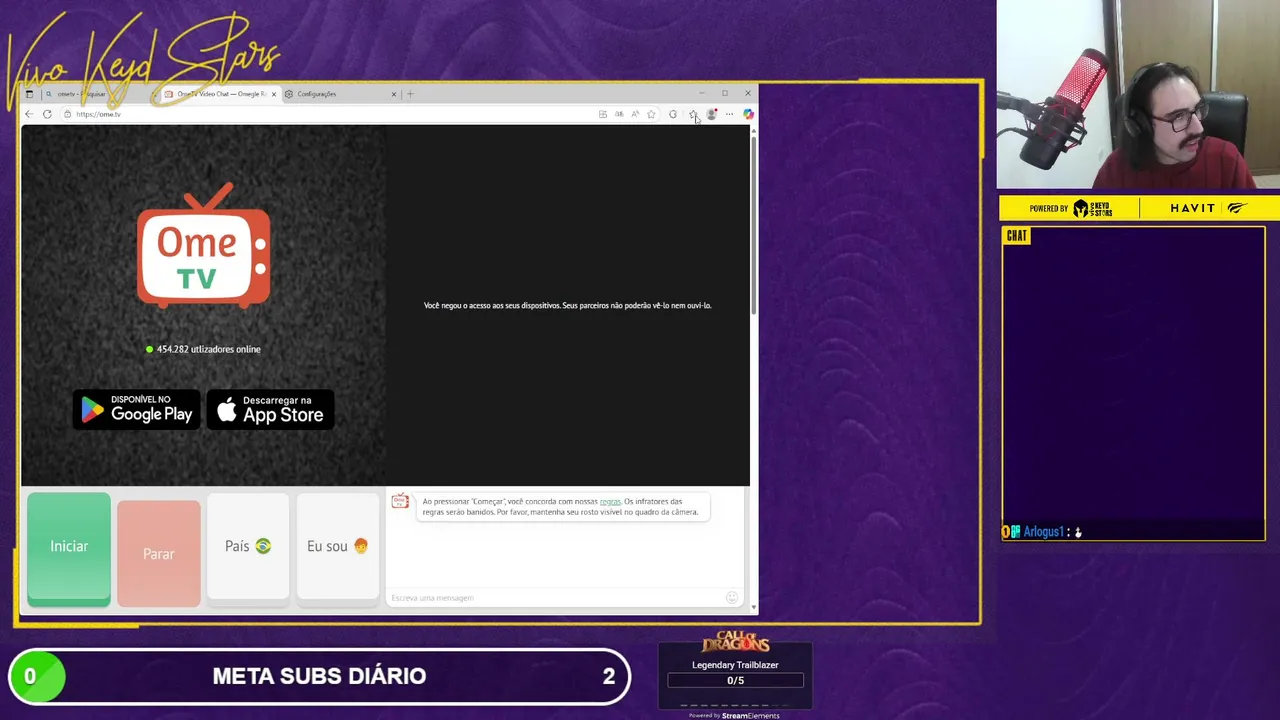
Task: Click the red Parar button
Action: 159,554
